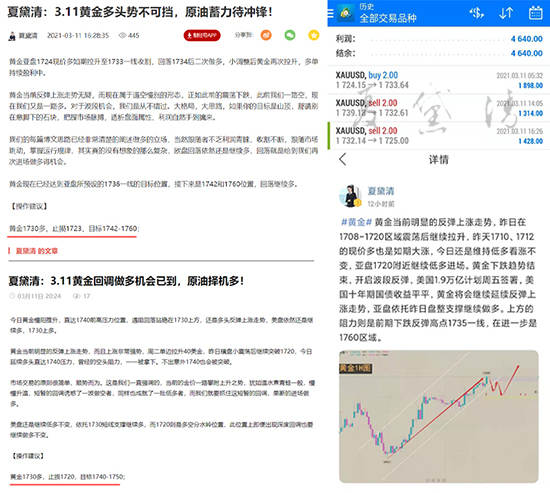This screenshot has width=550, height=493.
Task: Select the XAUUSD buy 2.00 trade row
Action: 439,80
